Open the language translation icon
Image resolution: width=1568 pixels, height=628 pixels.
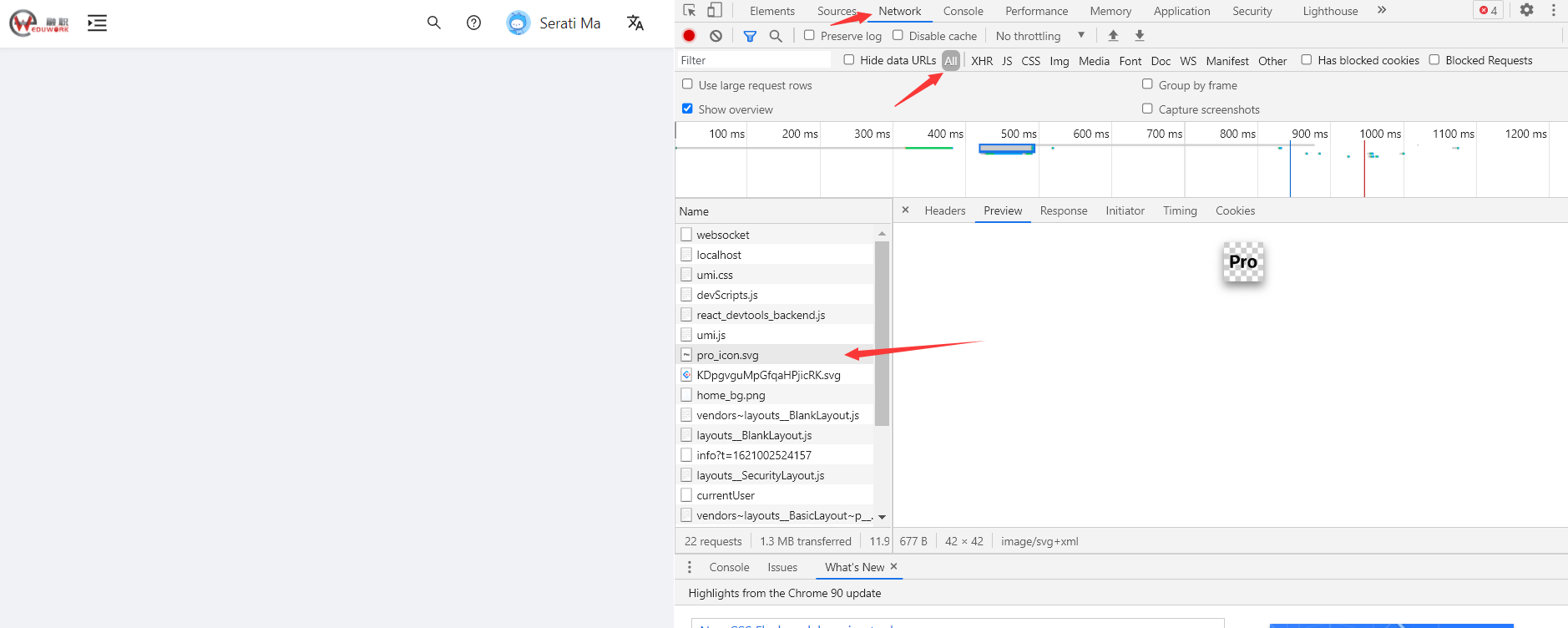click(x=635, y=23)
